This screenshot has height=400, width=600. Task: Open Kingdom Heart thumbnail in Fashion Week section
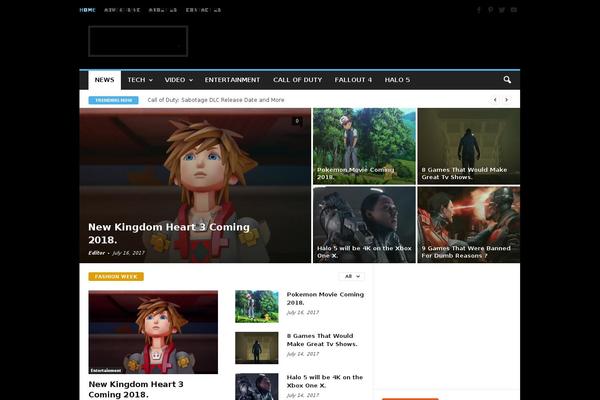point(153,332)
